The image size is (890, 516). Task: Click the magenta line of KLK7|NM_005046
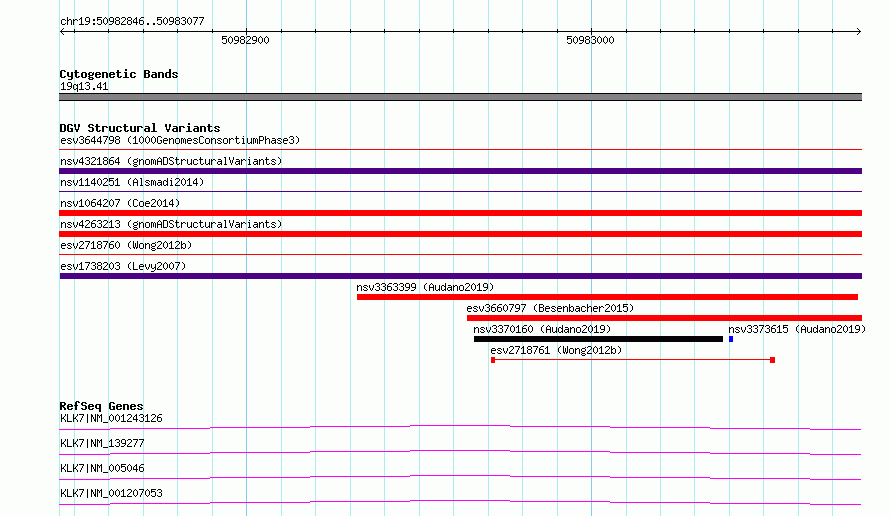pos(460,477)
